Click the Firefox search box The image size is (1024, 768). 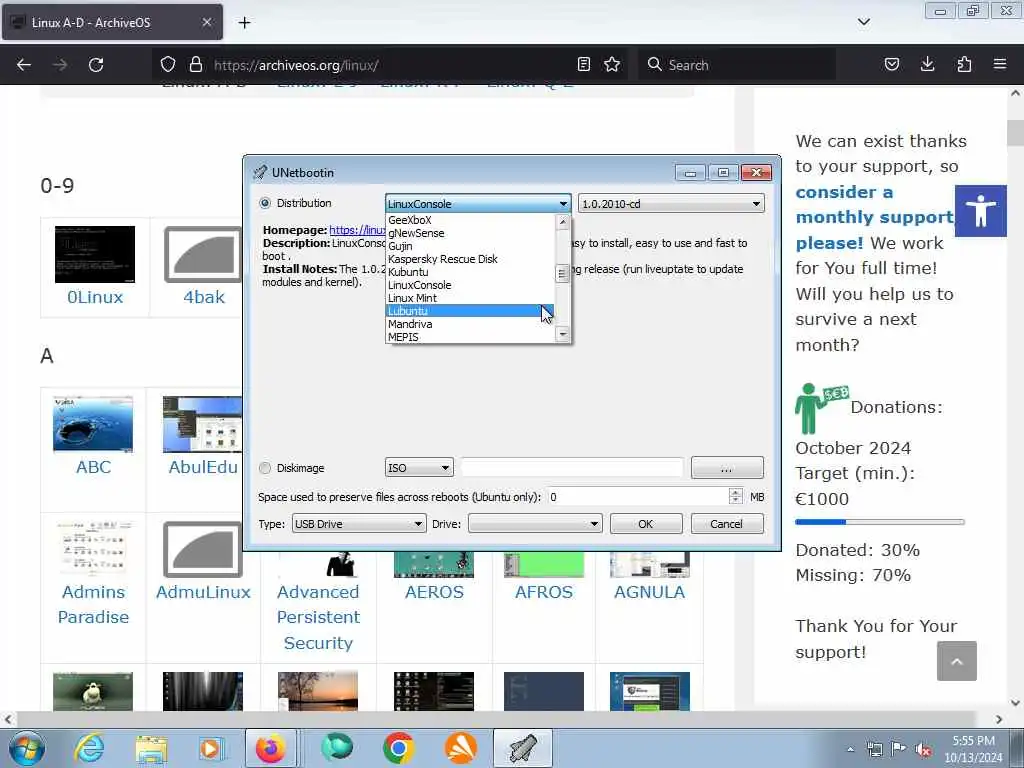(x=737, y=65)
